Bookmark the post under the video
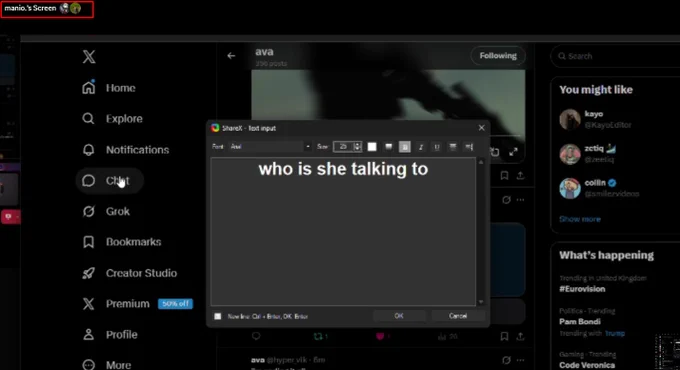 [504, 176]
